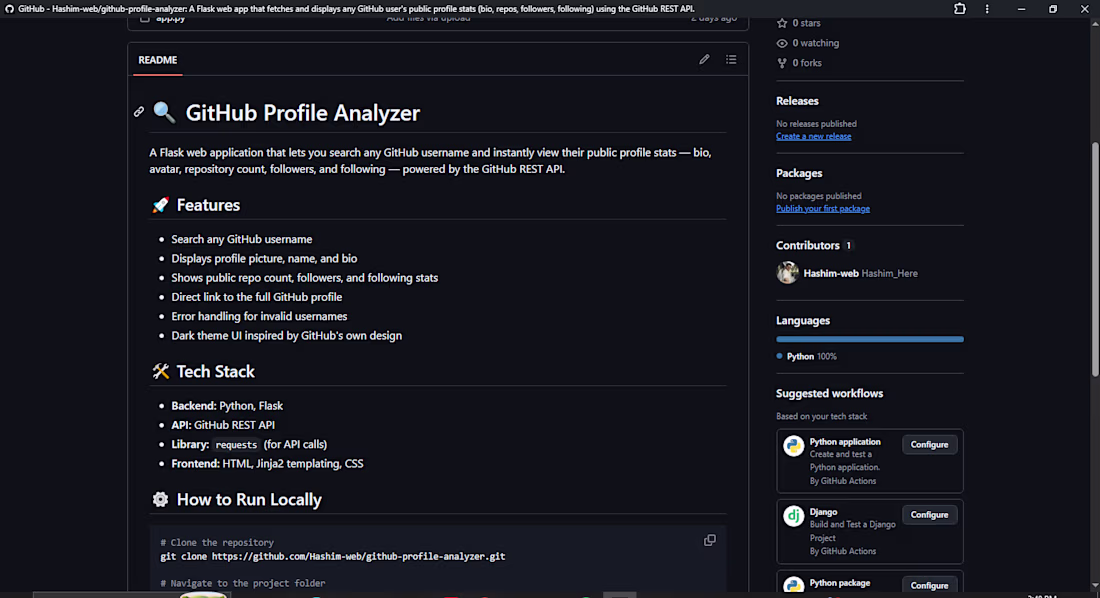
Task: Click the heading anchor link icon
Action: pos(139,112)
